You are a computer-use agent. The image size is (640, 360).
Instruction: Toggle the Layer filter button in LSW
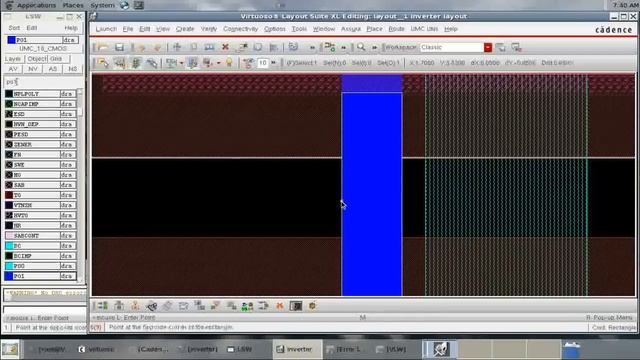tap(14, 59)
